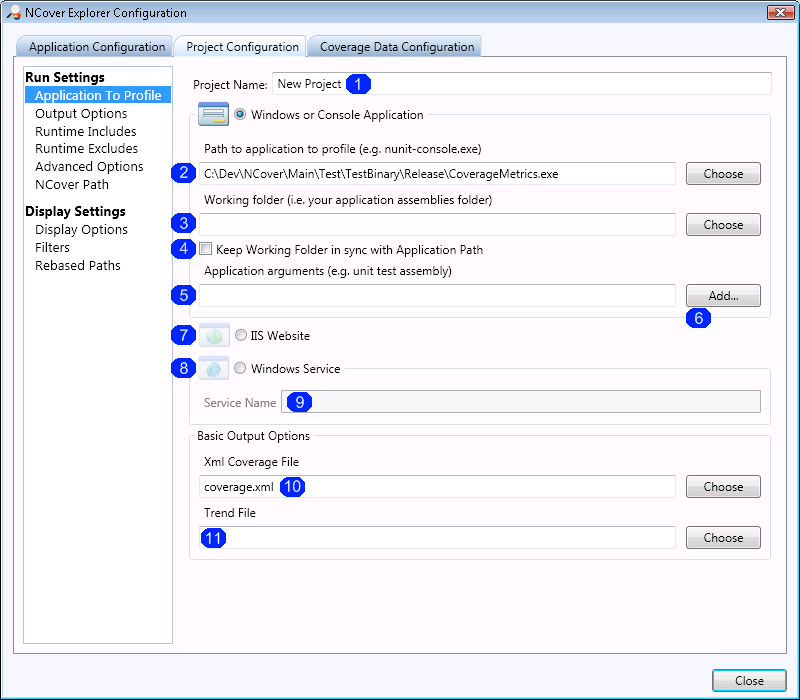Click the Service Name field
The width and height of the screenshot is (800, 700).
tap(520, 402)
